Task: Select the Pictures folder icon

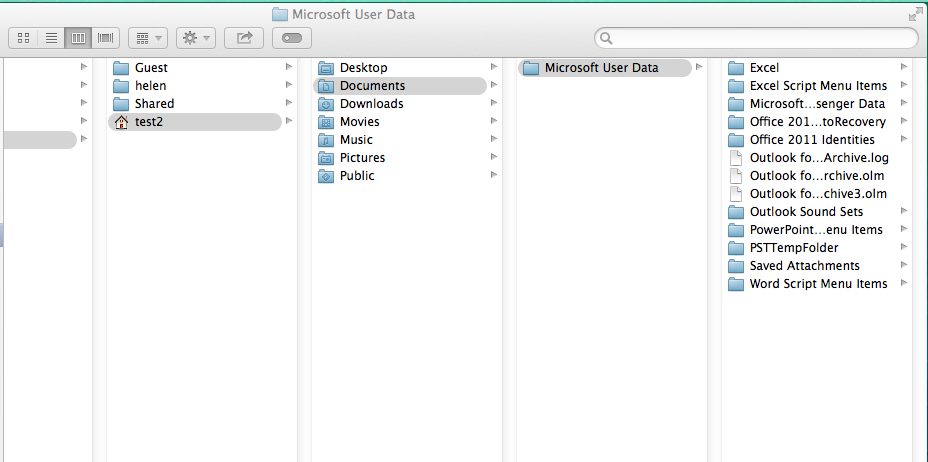Action: 326,158
